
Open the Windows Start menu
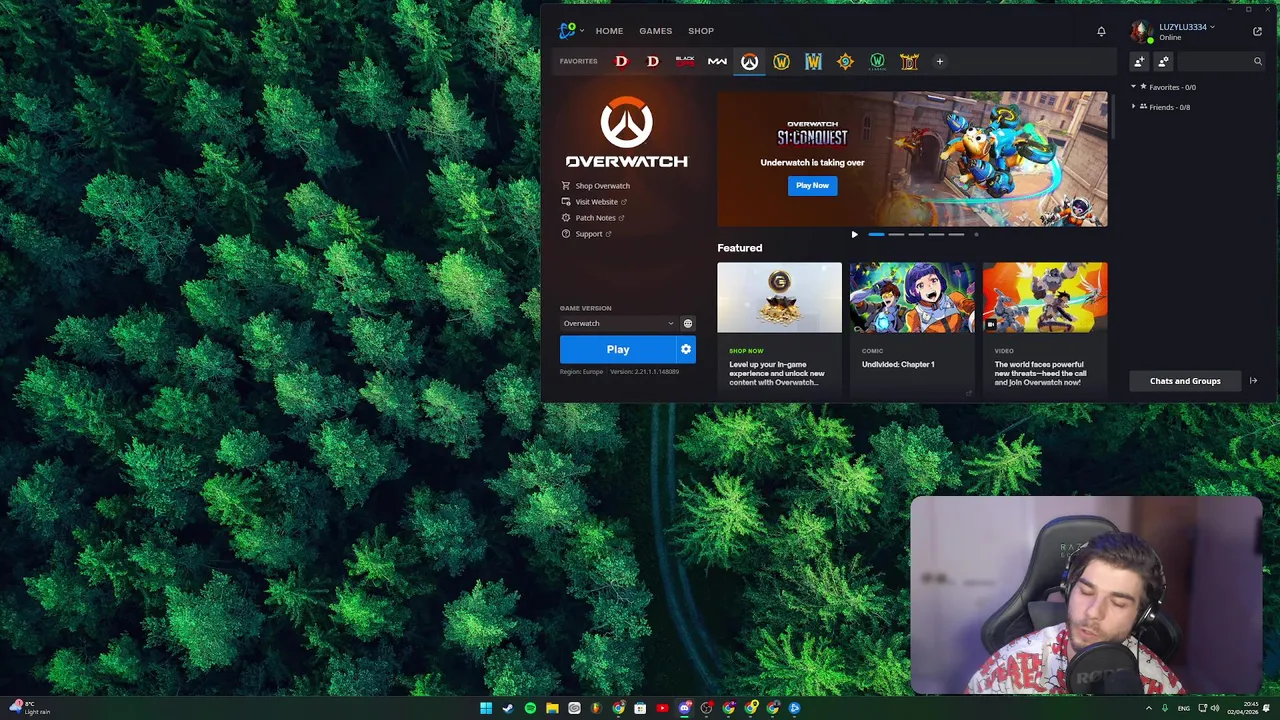tap(486, 708)
